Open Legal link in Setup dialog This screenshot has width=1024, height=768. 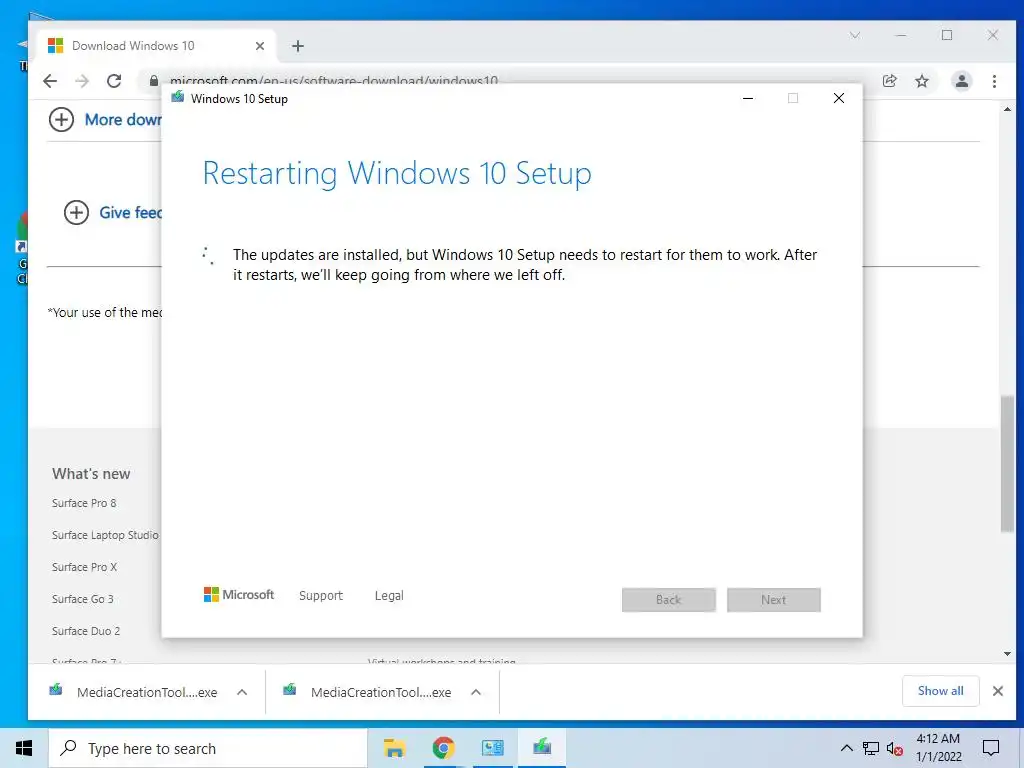coord(389,596)
